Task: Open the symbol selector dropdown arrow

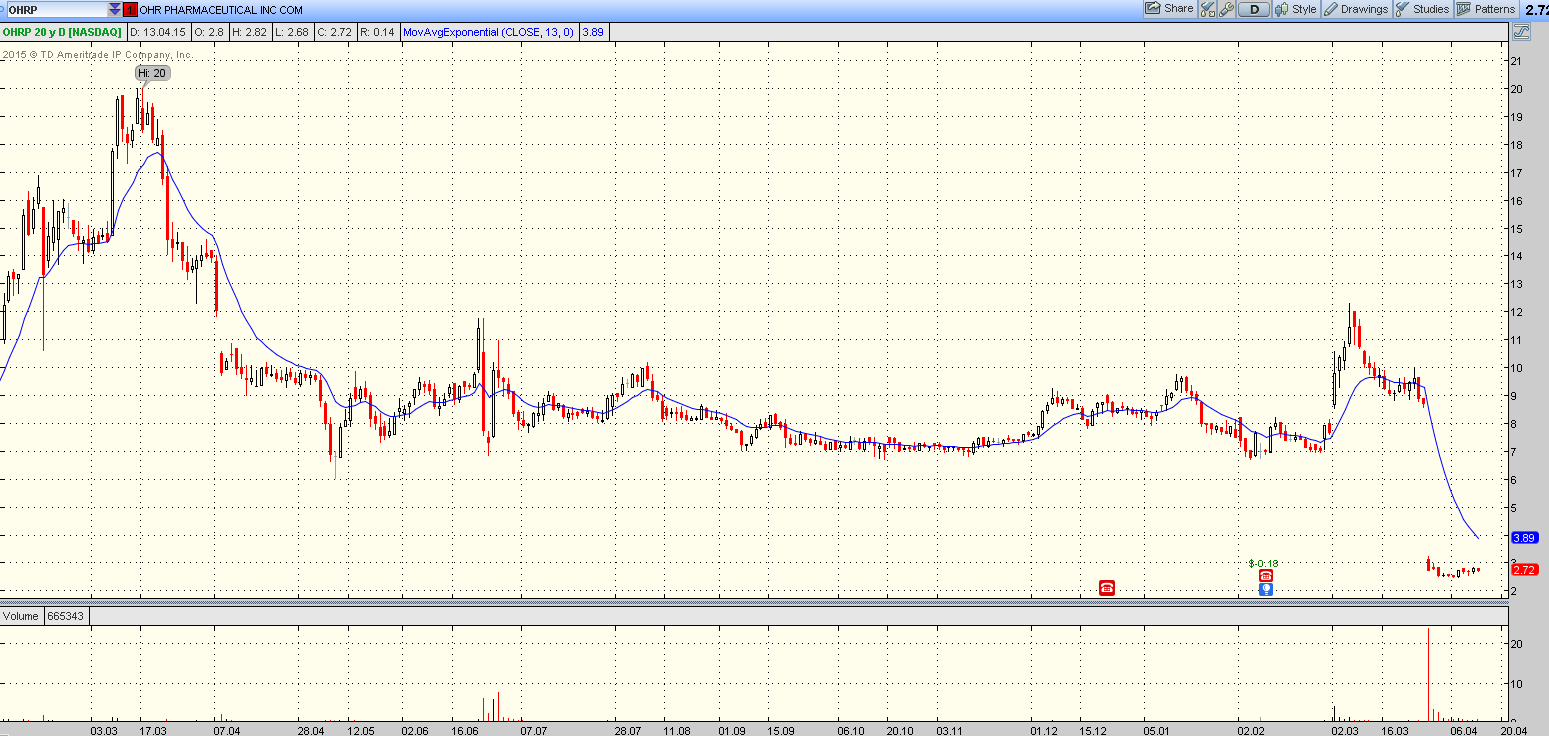Action: [115, 9]
